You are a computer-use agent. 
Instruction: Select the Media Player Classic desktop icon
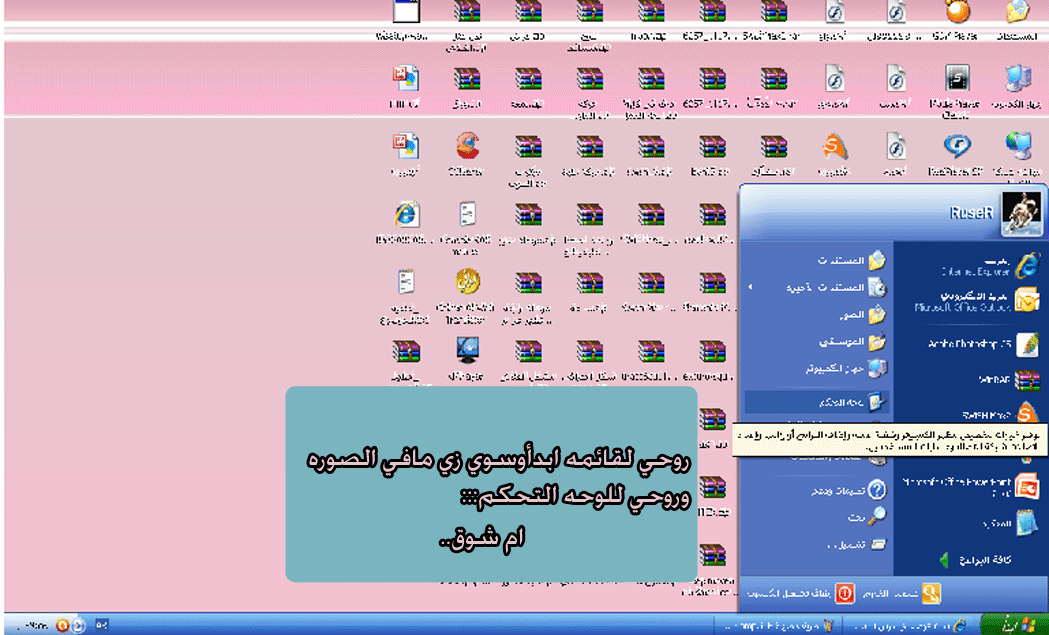point(957,80)
